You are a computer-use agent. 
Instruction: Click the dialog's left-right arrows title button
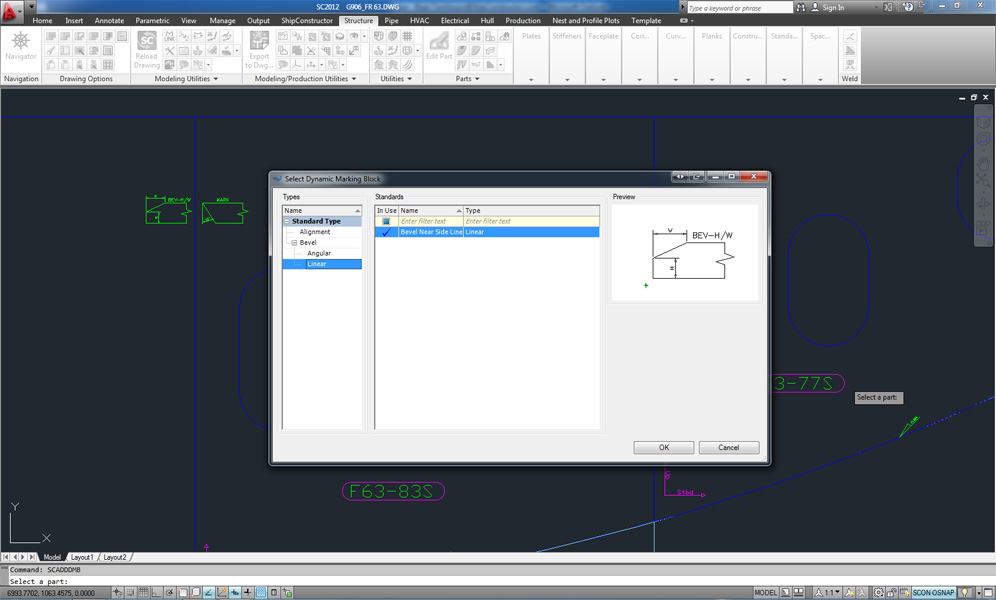(x=680, y=177)
